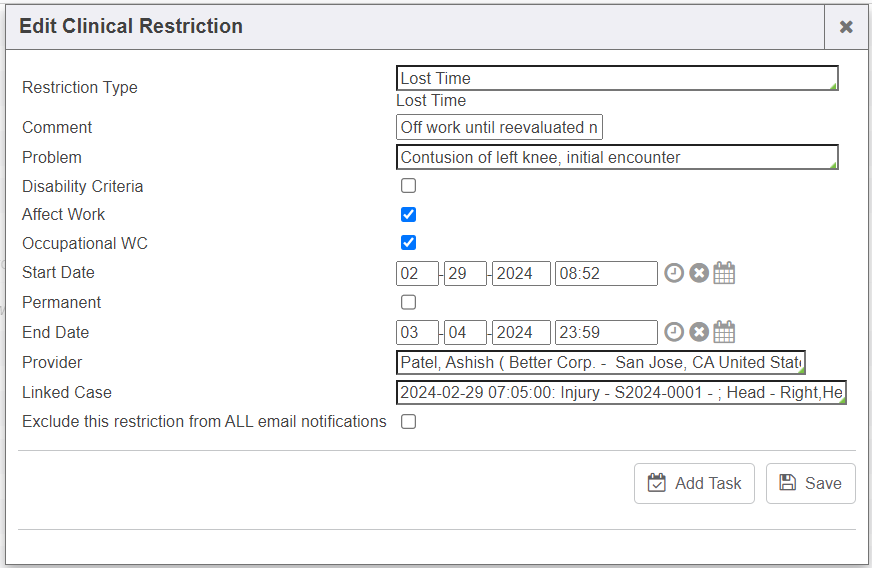
Task: Mark the restriction as Permanent
Action: (x=408, y=302)
